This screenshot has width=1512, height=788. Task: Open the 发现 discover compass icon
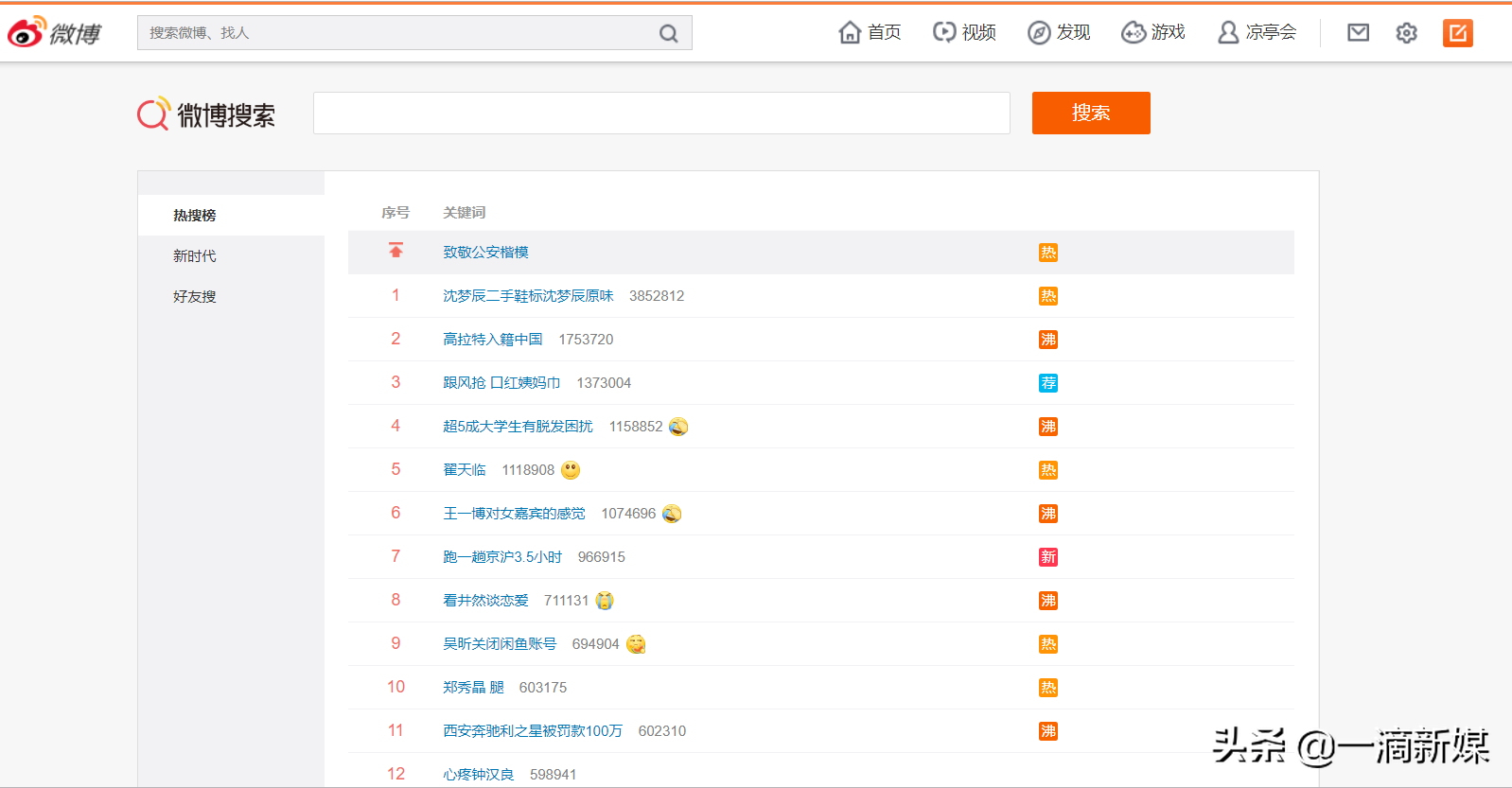[1039, 32]
